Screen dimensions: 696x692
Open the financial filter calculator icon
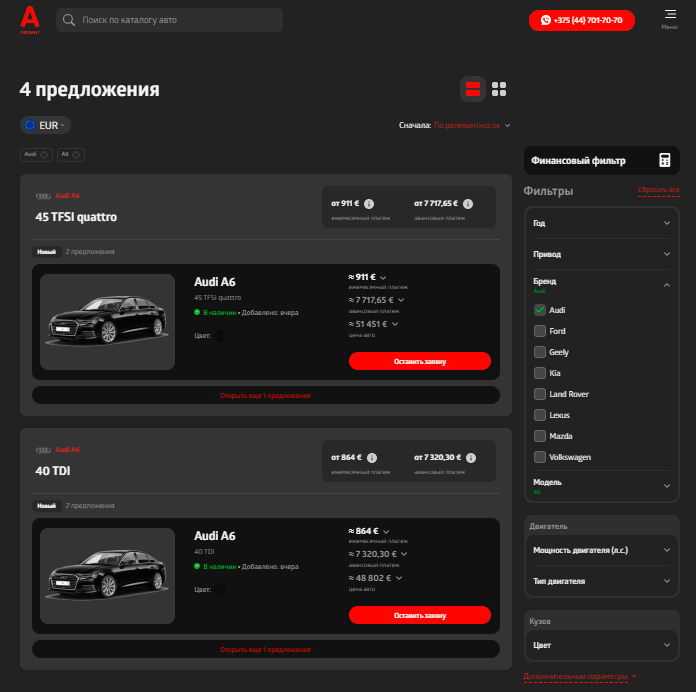pos(664,160)
